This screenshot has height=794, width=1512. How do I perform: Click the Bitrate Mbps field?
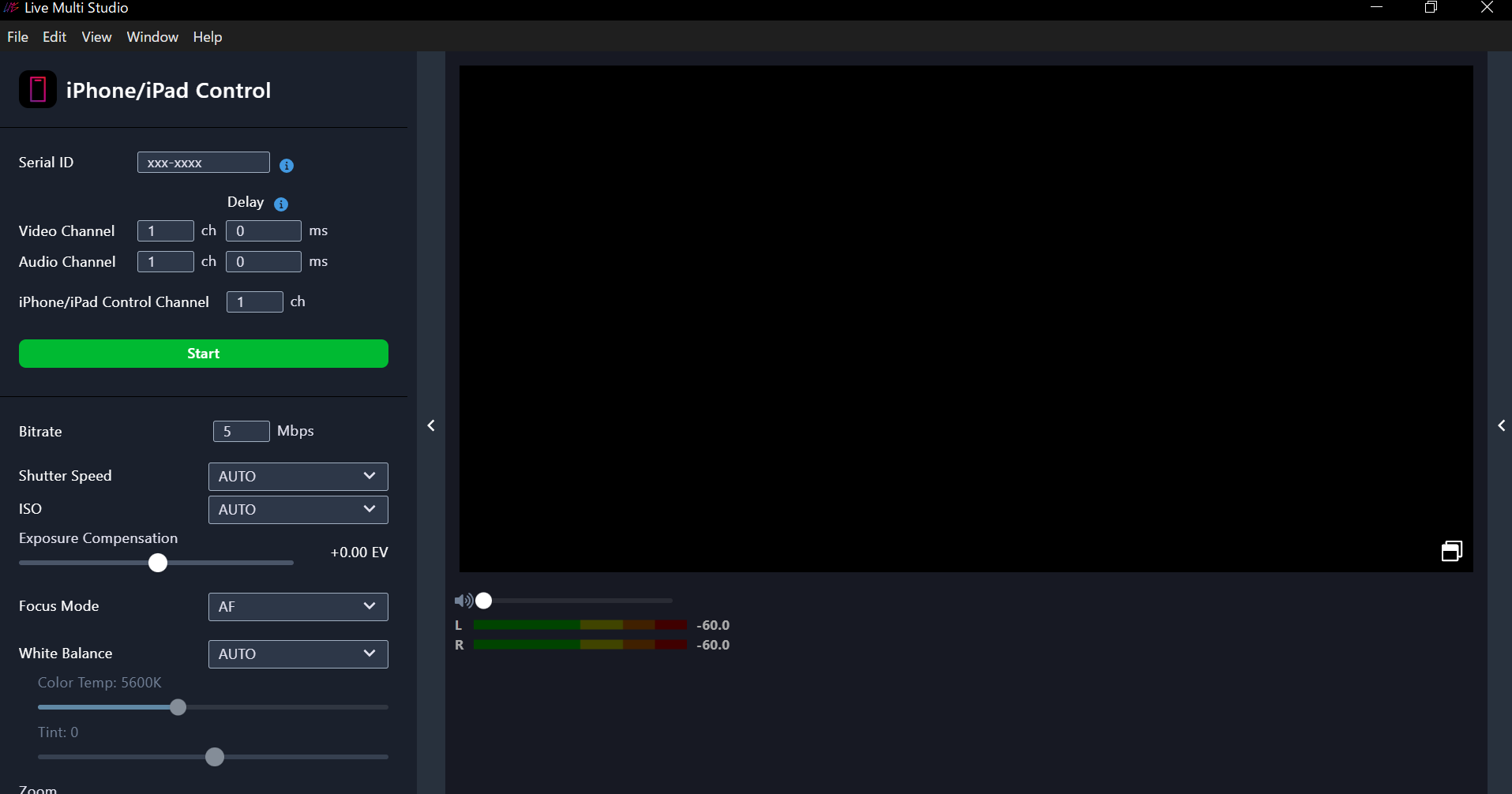pos(242,432)
